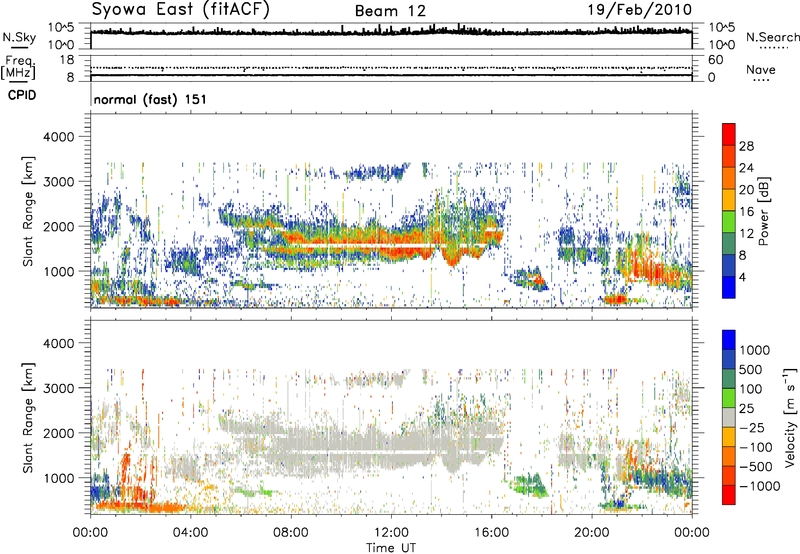
Task: Click the 'Time UT' axis title
Action: (391, 548)
